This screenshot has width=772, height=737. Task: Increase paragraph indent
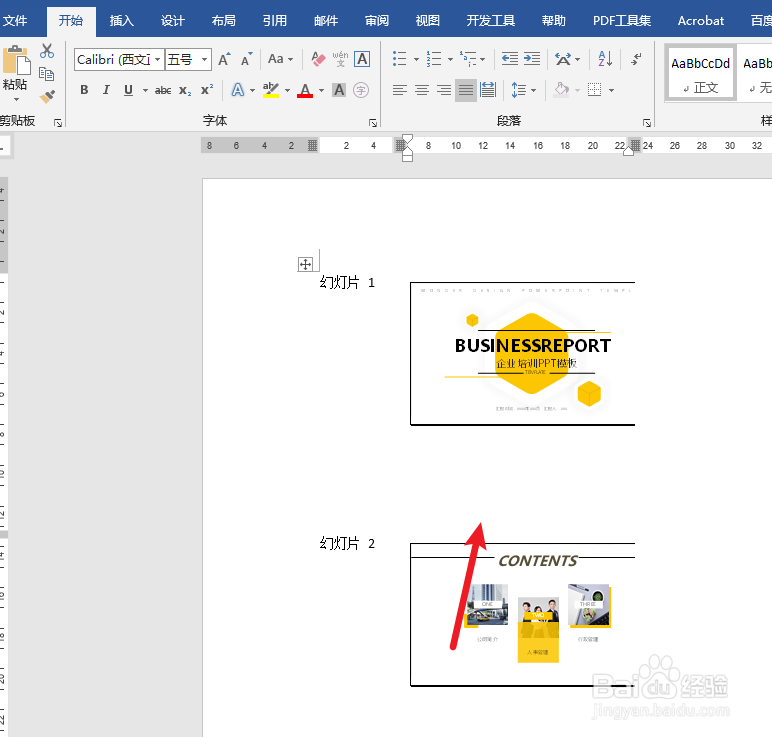tap(532, 60)
